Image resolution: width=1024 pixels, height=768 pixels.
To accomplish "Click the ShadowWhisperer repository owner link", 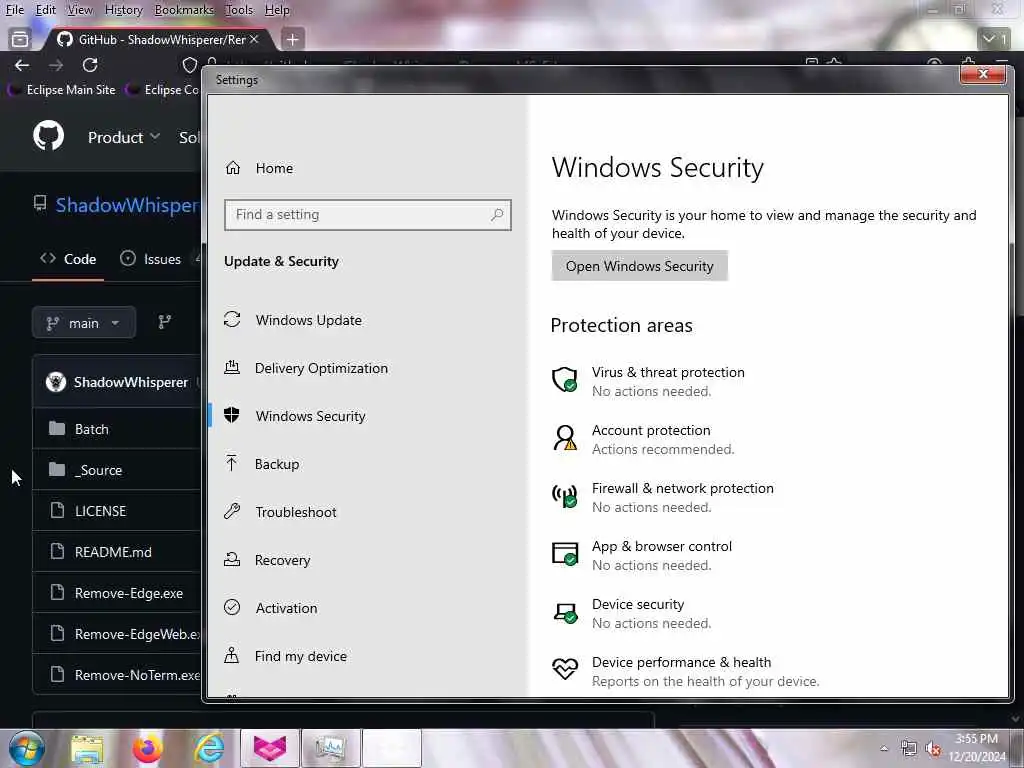I will click(127, 205).
